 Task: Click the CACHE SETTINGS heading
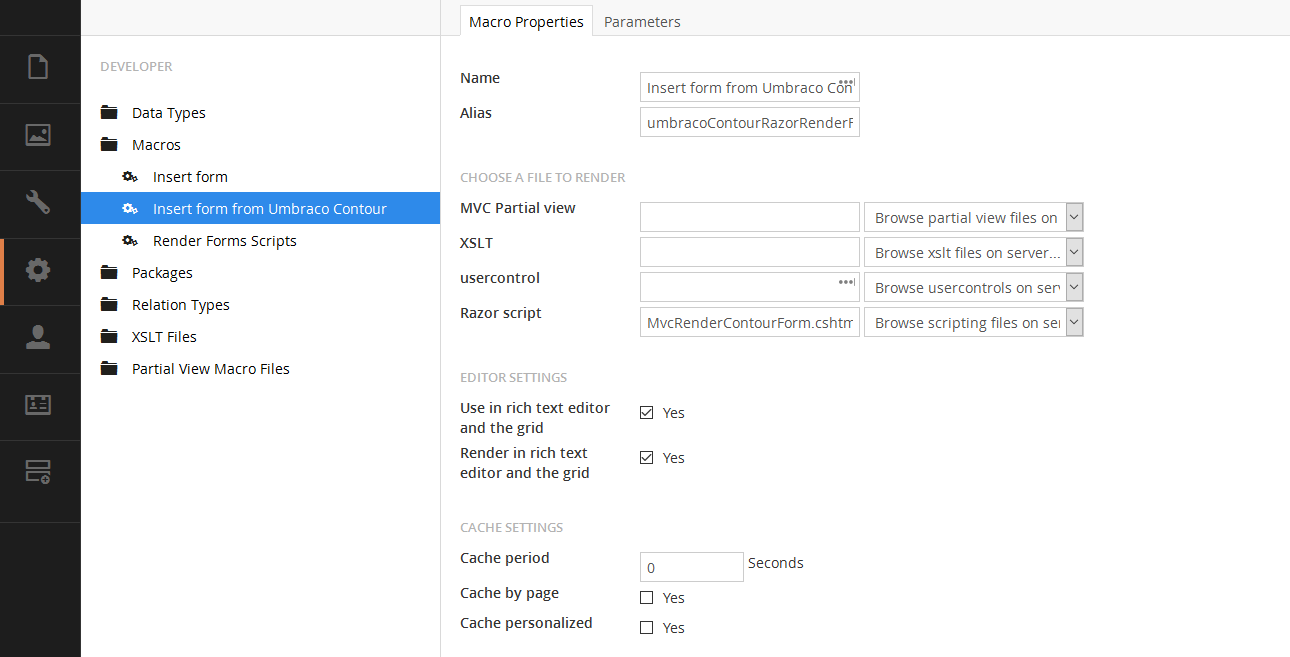coord(511,528)
